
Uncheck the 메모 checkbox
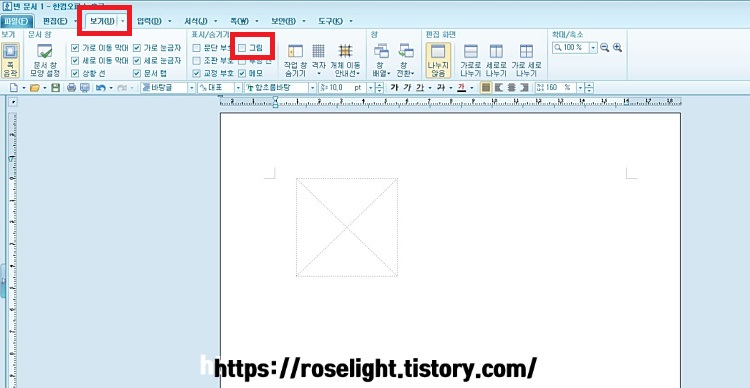(242, 74)
